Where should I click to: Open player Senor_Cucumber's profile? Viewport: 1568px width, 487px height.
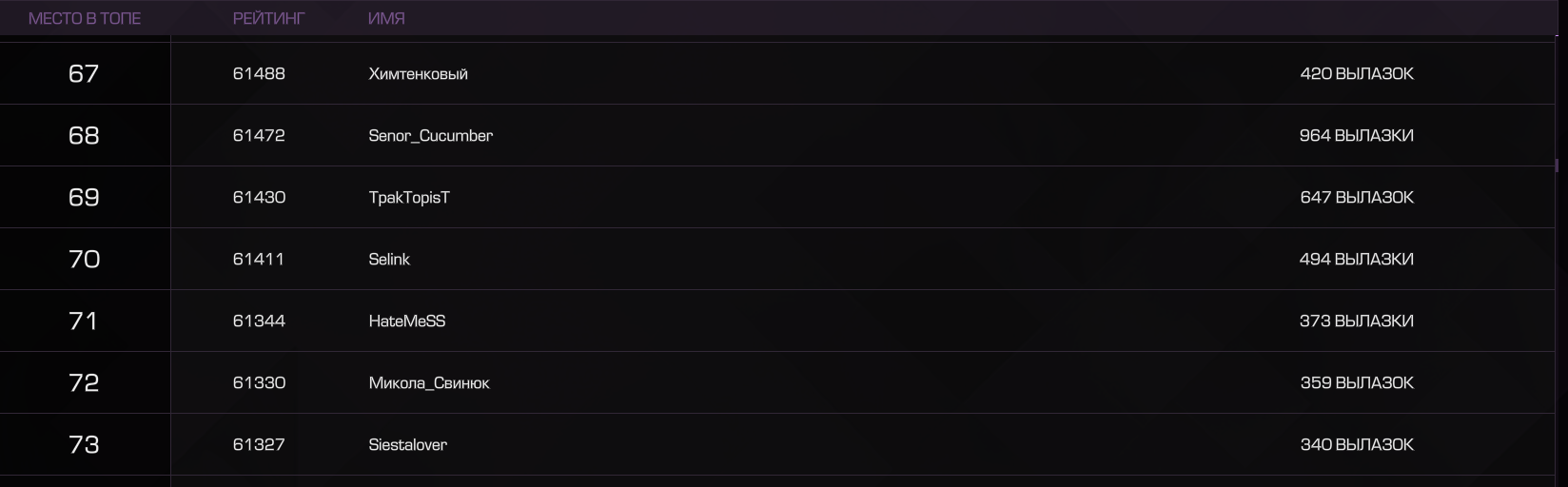(431, 136)
